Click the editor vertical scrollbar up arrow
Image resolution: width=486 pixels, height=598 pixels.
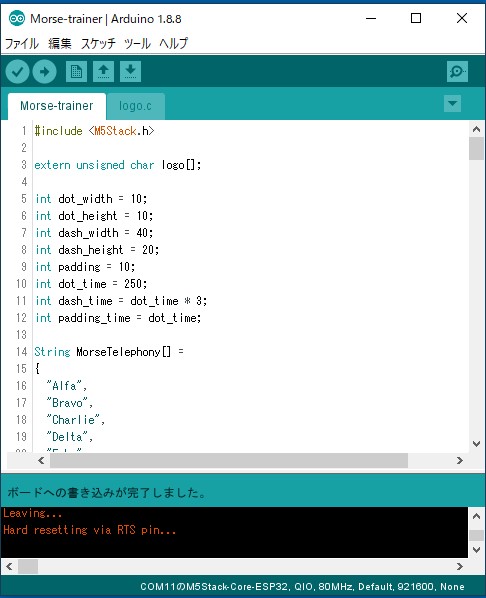click(476, 129)
